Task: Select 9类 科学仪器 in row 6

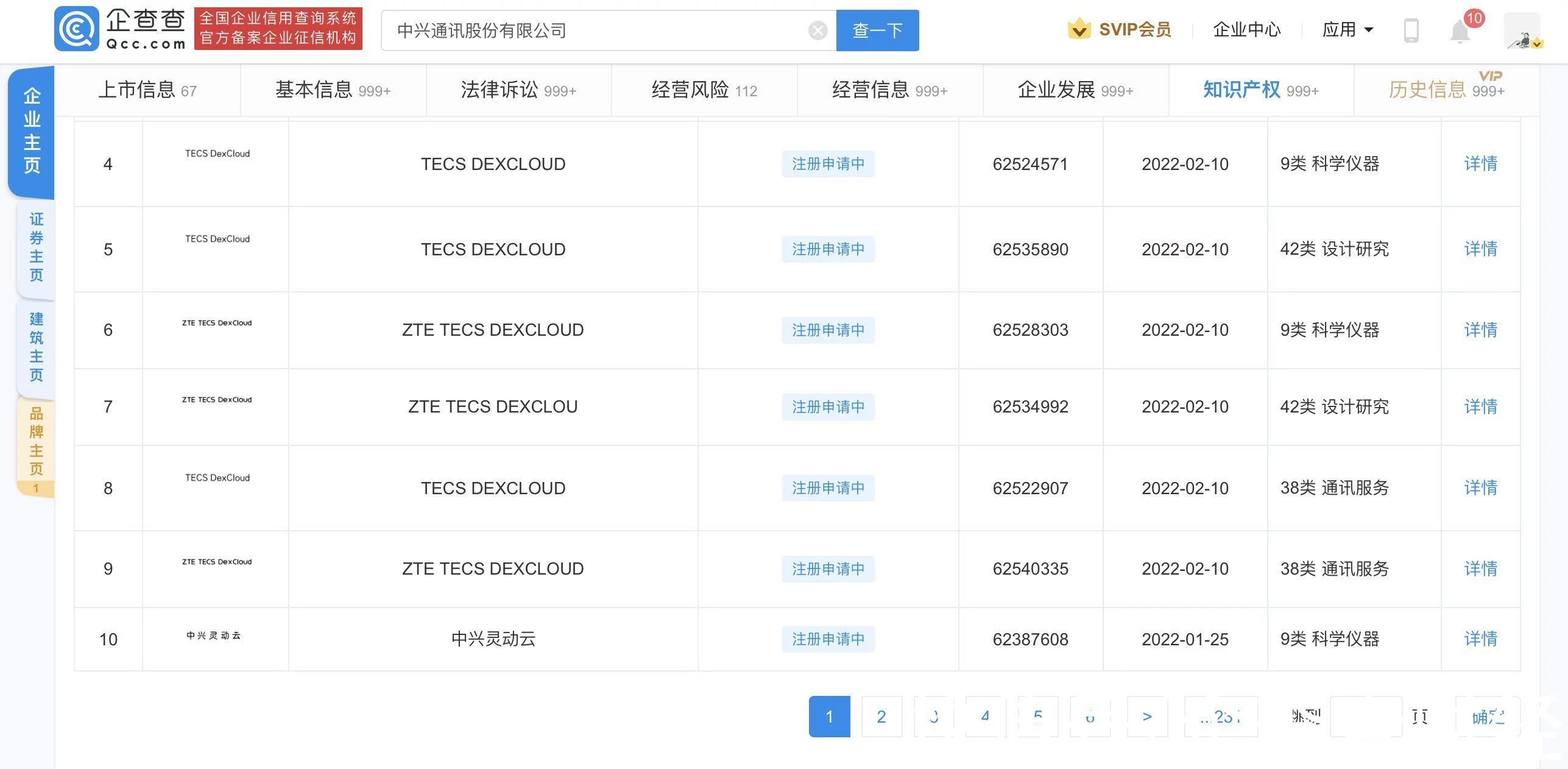Action: click(x=1330, y=330)
